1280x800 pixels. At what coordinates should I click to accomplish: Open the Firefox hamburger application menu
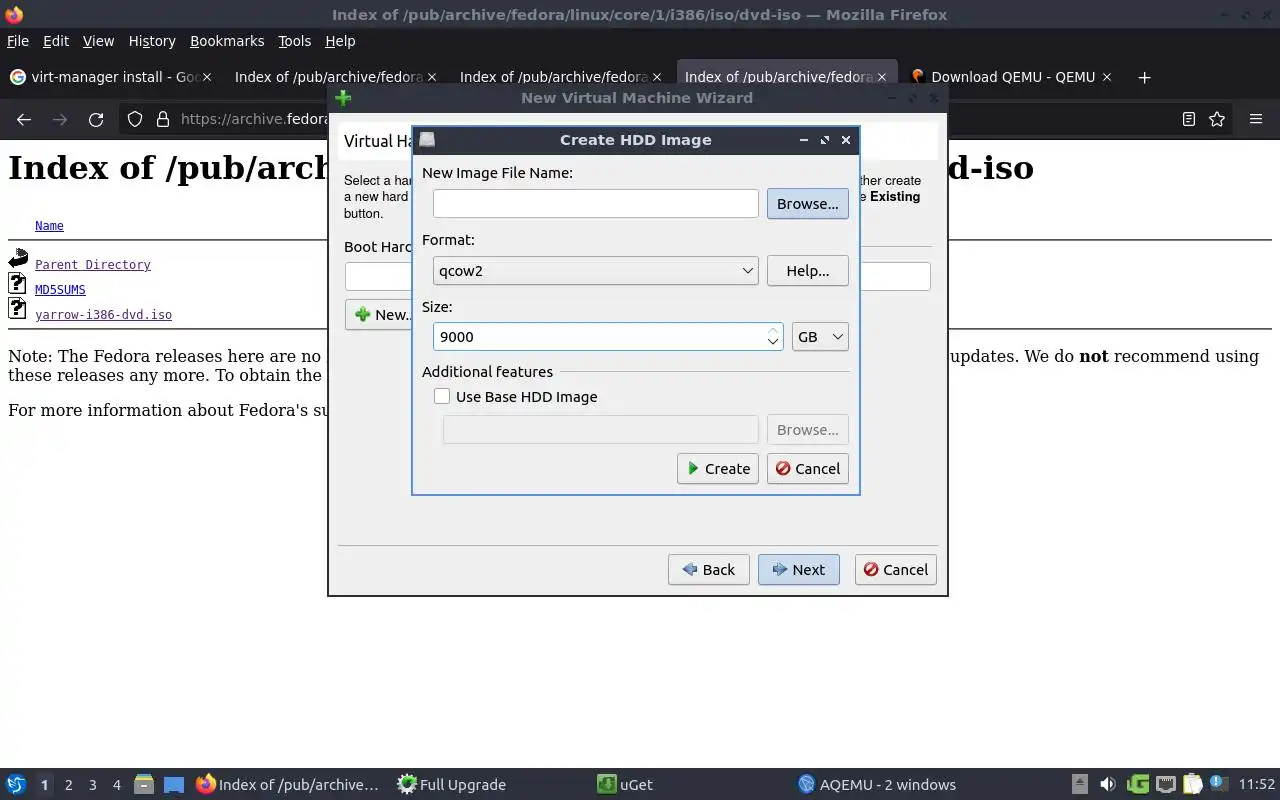[1256, 119]
